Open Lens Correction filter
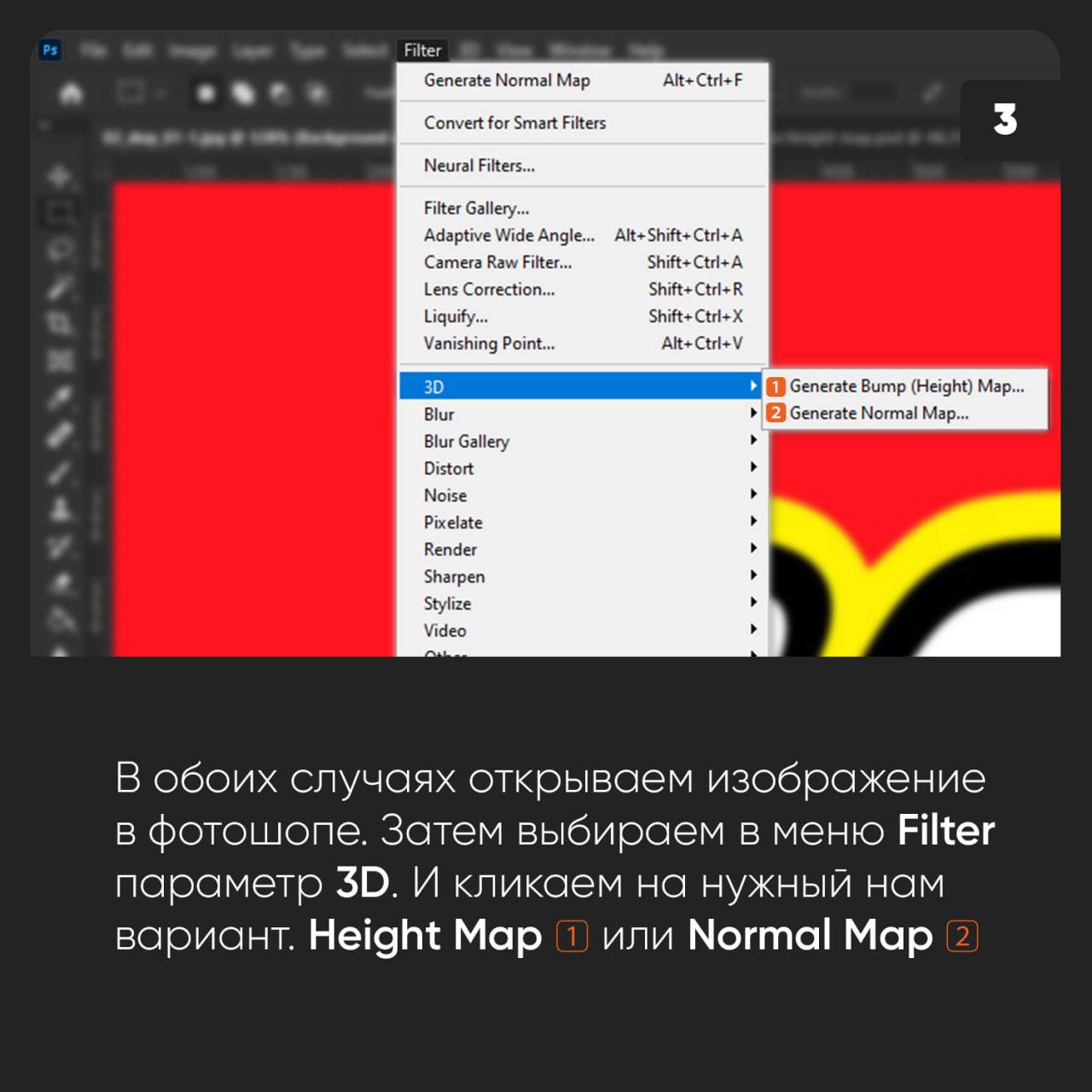Screen dimensions: 1092x1092 pyautogui.click(x=584, y=289)
